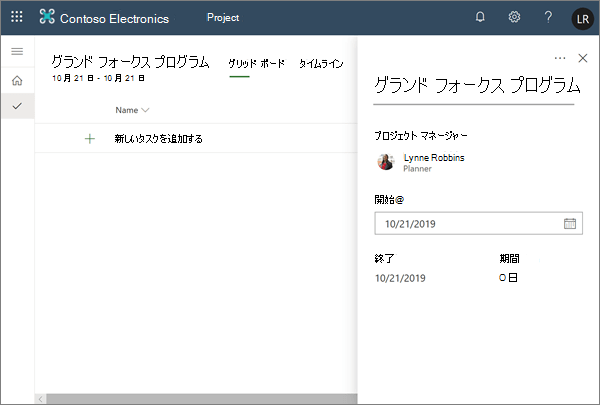
Task: Toggle the hamburger navigation menu
Action: pos(17,51)
